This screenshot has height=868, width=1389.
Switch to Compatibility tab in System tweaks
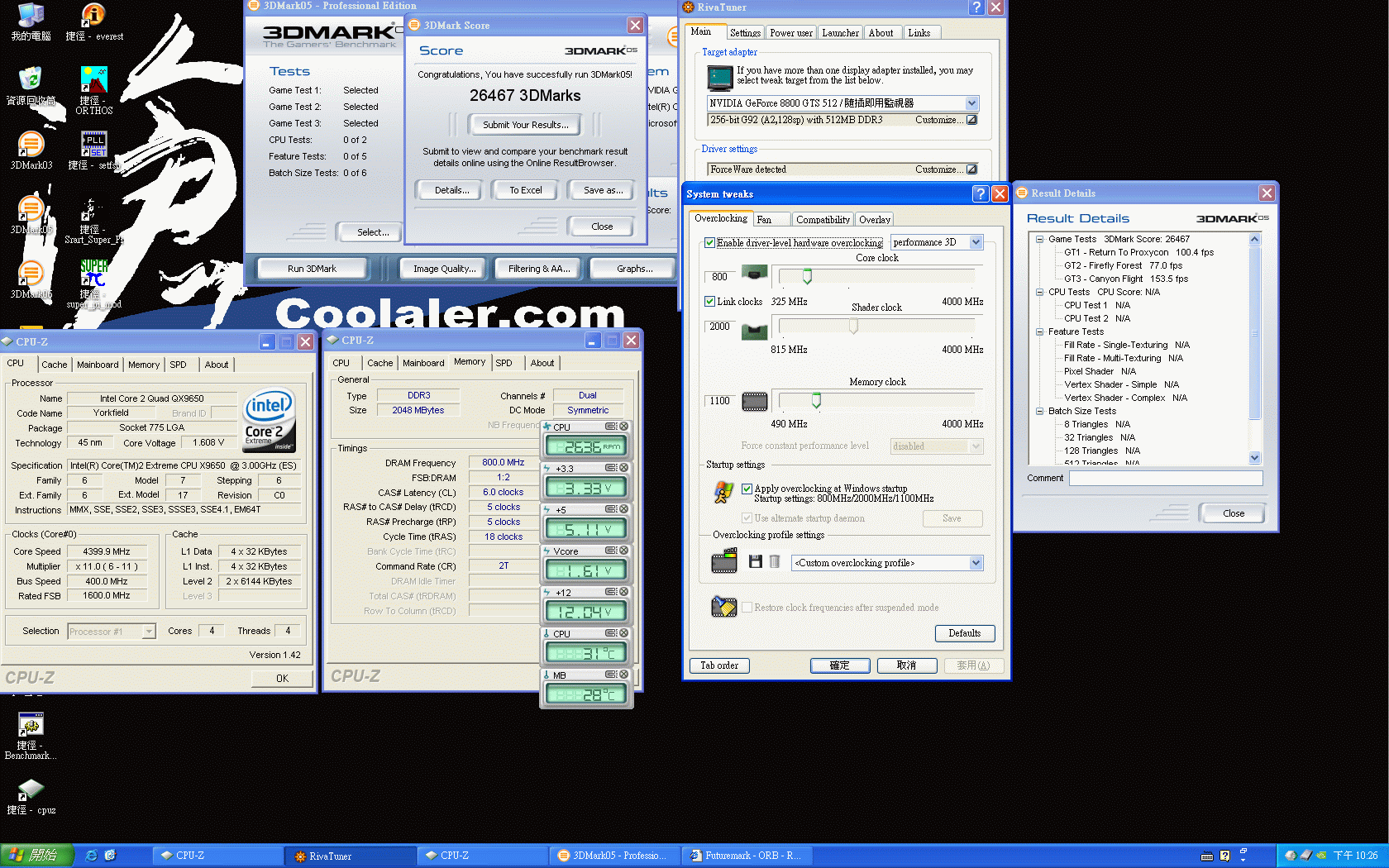click(x=822, y=220)
